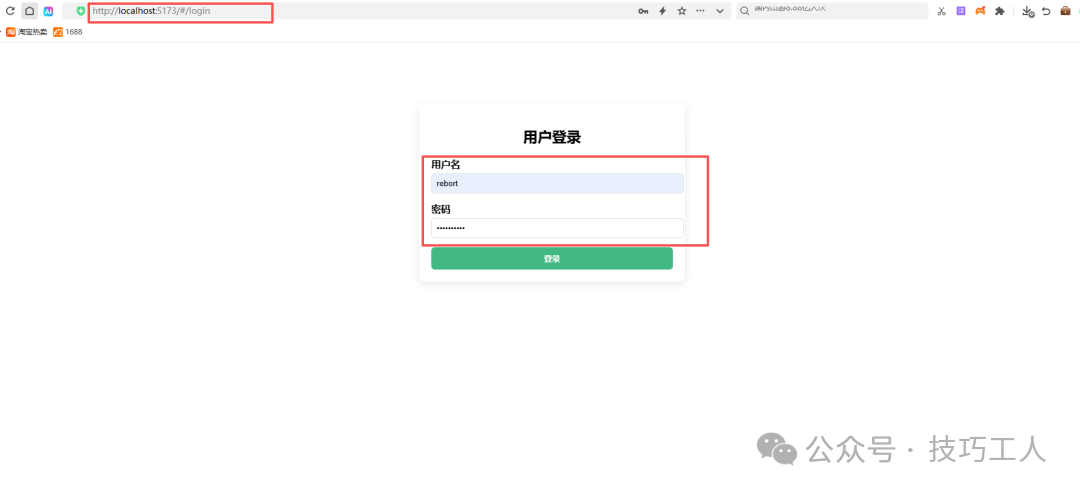
Task: Go to the browser home page icon
Action: [30, 11]
